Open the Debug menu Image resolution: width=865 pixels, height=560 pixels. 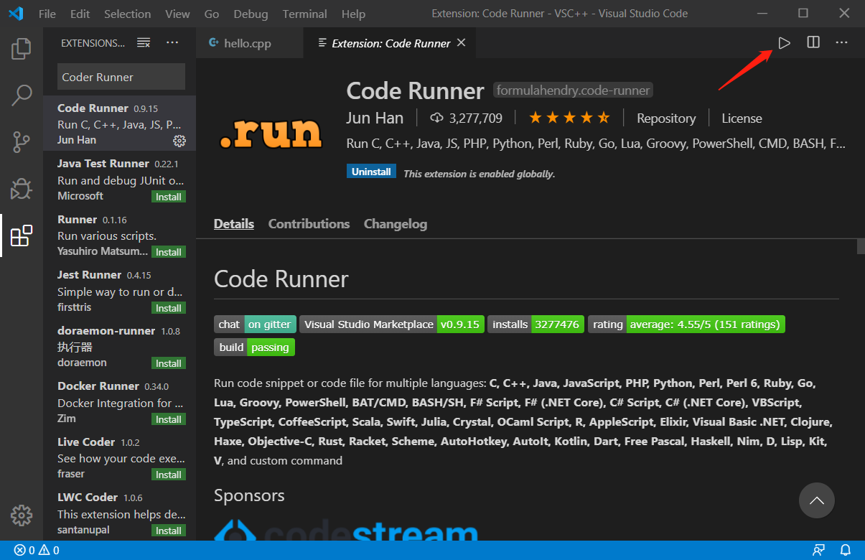(x=250, y=14)
